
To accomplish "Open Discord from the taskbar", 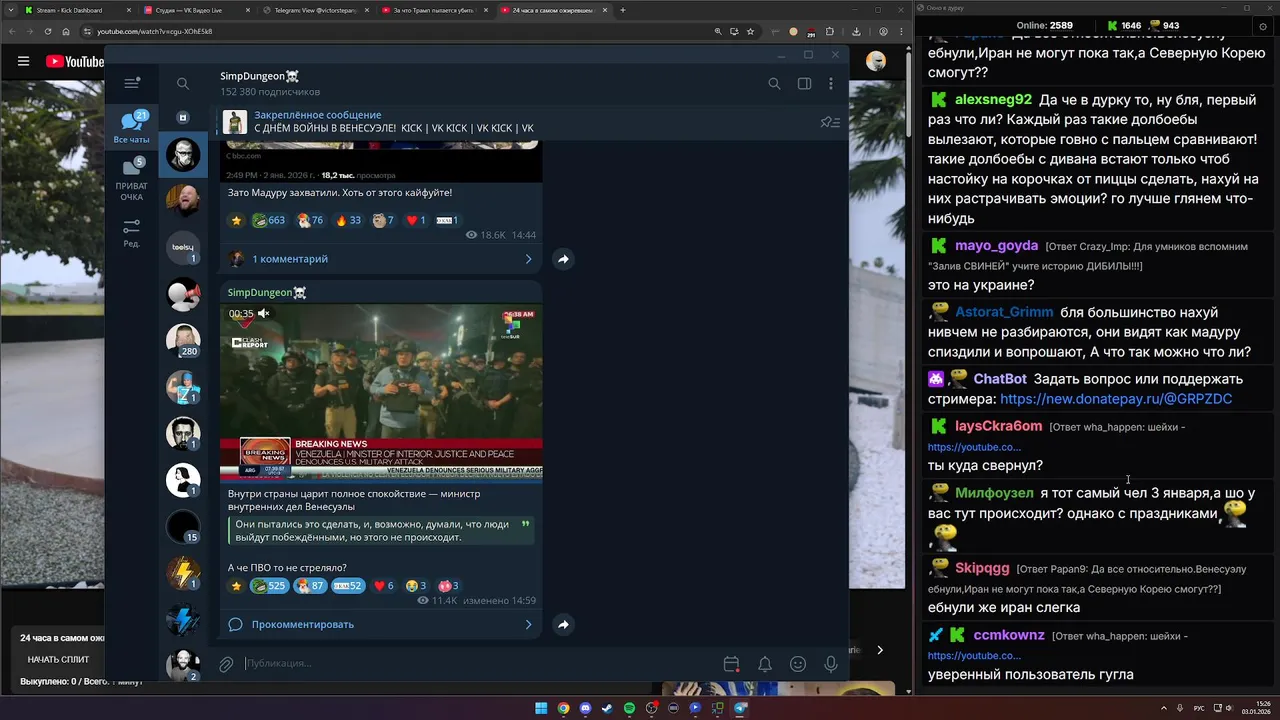I will [585, 708].
